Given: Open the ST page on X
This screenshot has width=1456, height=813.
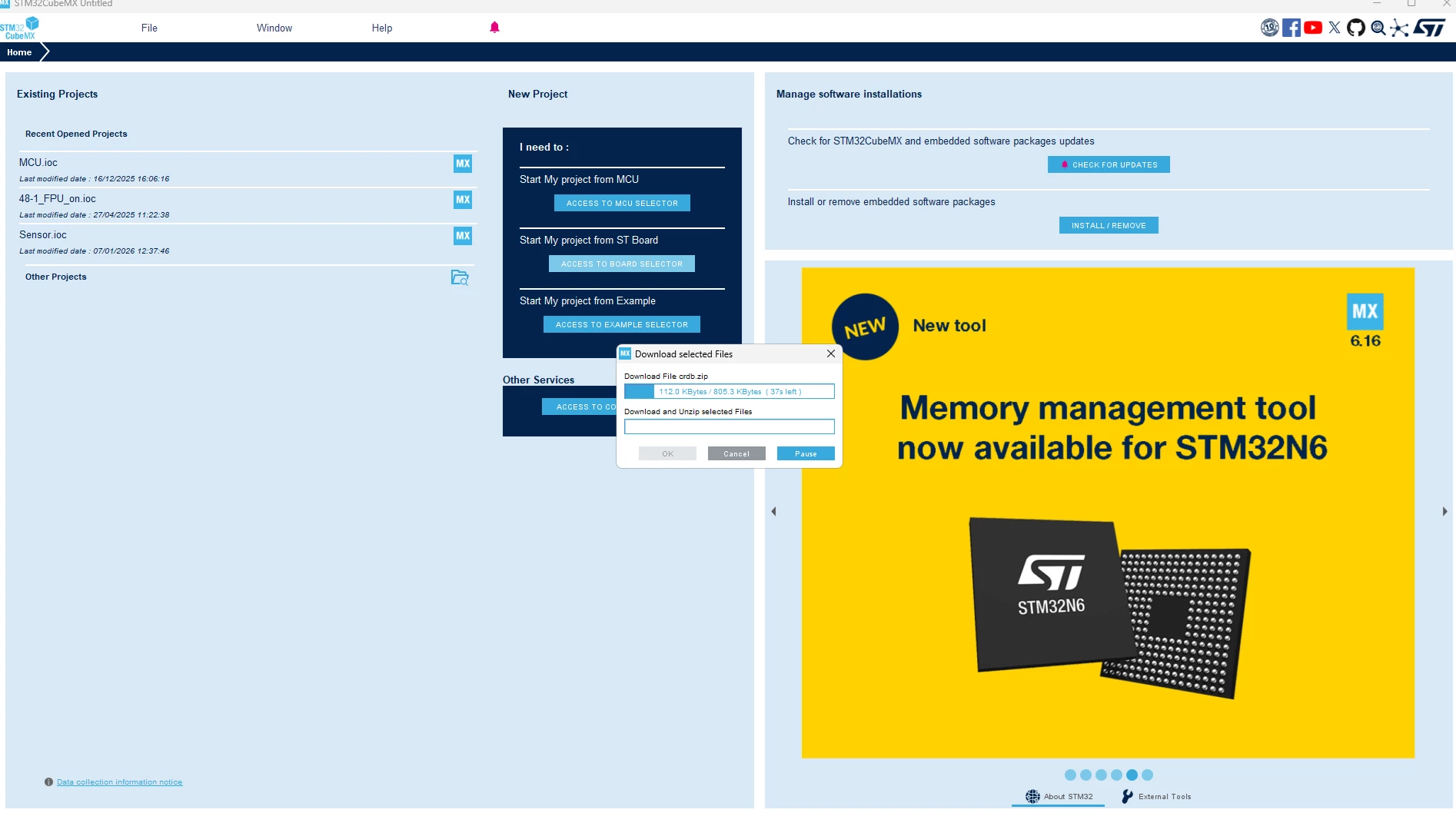Looking at the screenshot, I should [x=1335, y=28].
